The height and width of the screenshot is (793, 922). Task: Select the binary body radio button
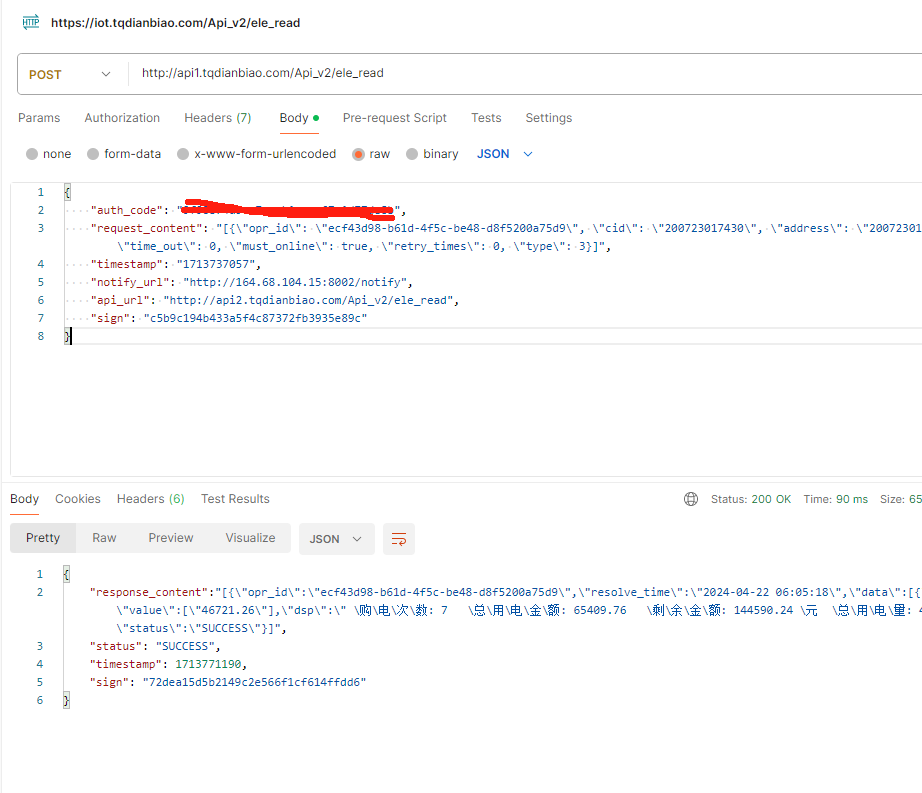point(412,154)
